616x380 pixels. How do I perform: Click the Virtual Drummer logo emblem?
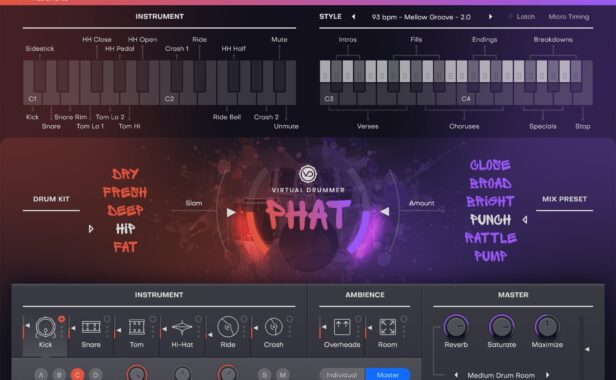(x=308, y=174)
